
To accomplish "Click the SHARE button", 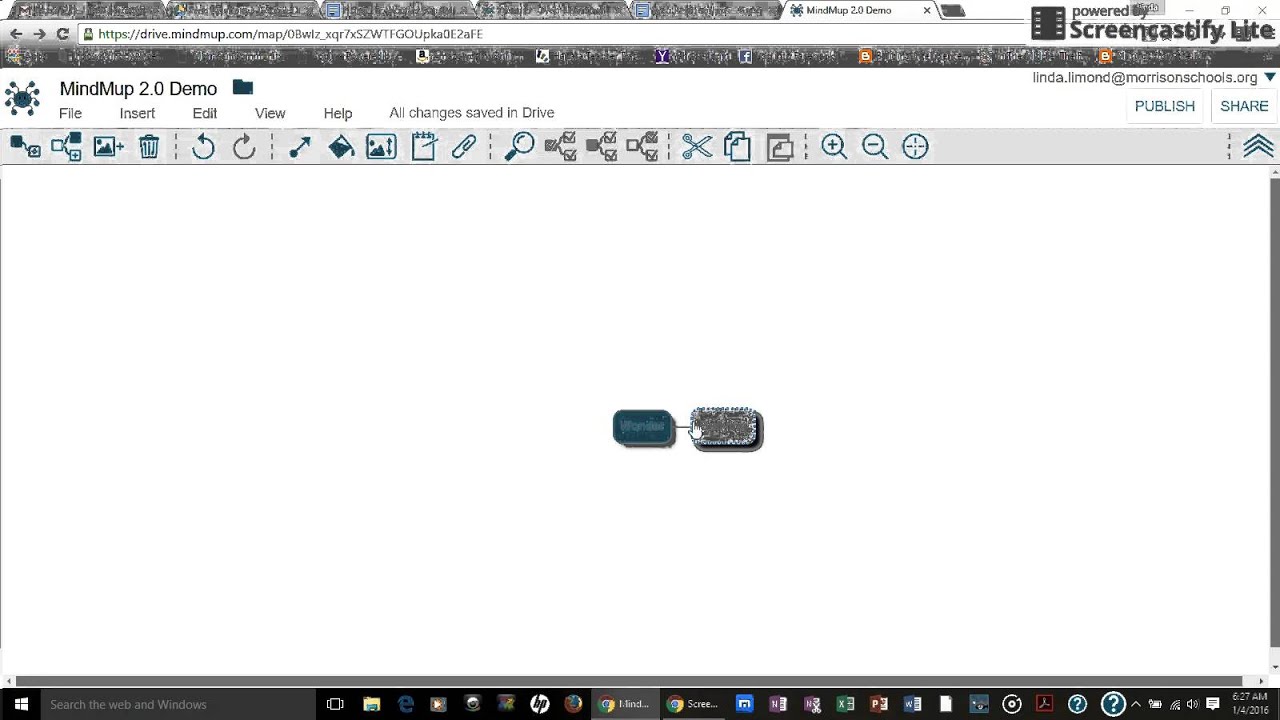I will (x=1244, y=106).
